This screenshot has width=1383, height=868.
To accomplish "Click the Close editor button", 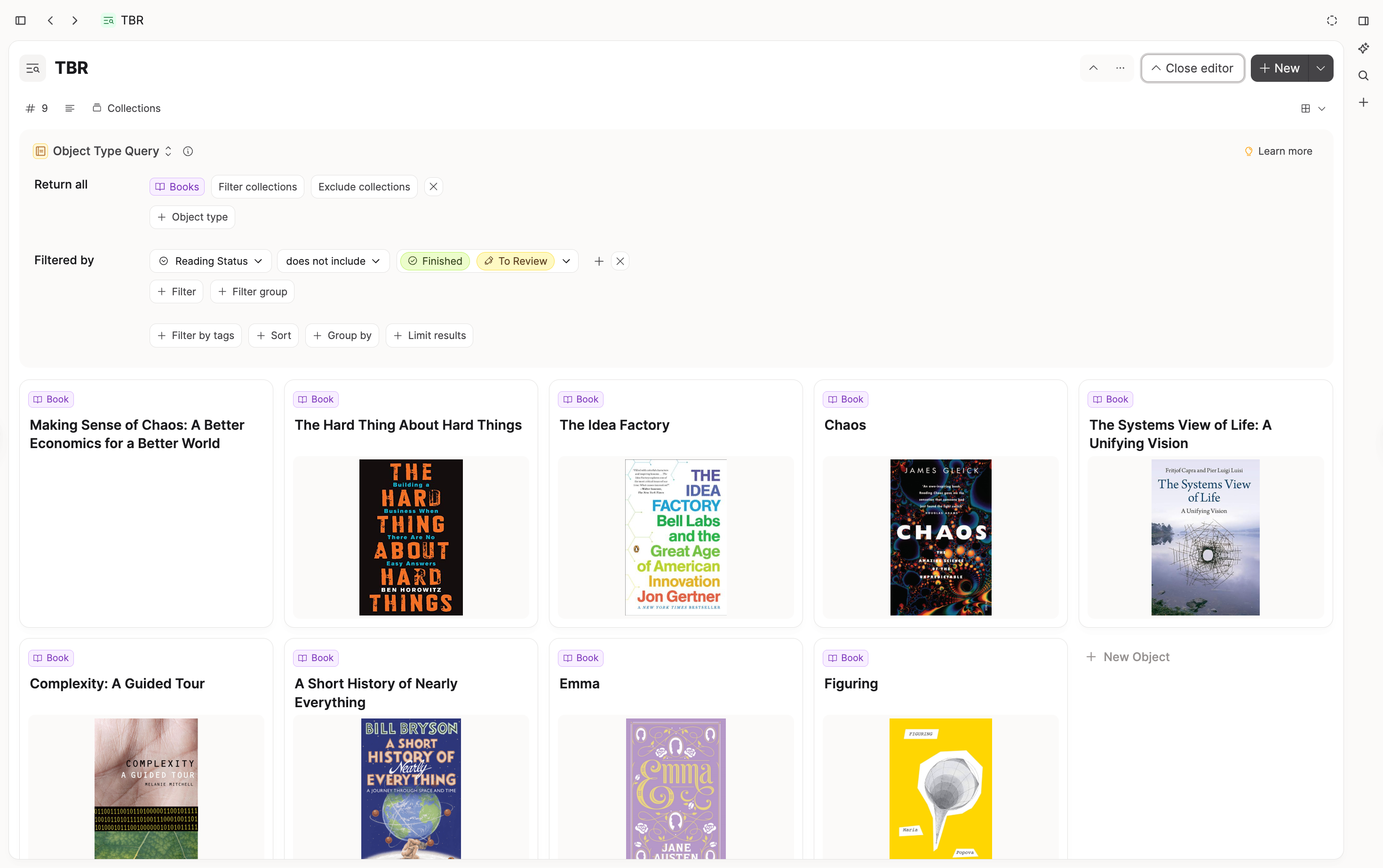I will click(1192, 68).
